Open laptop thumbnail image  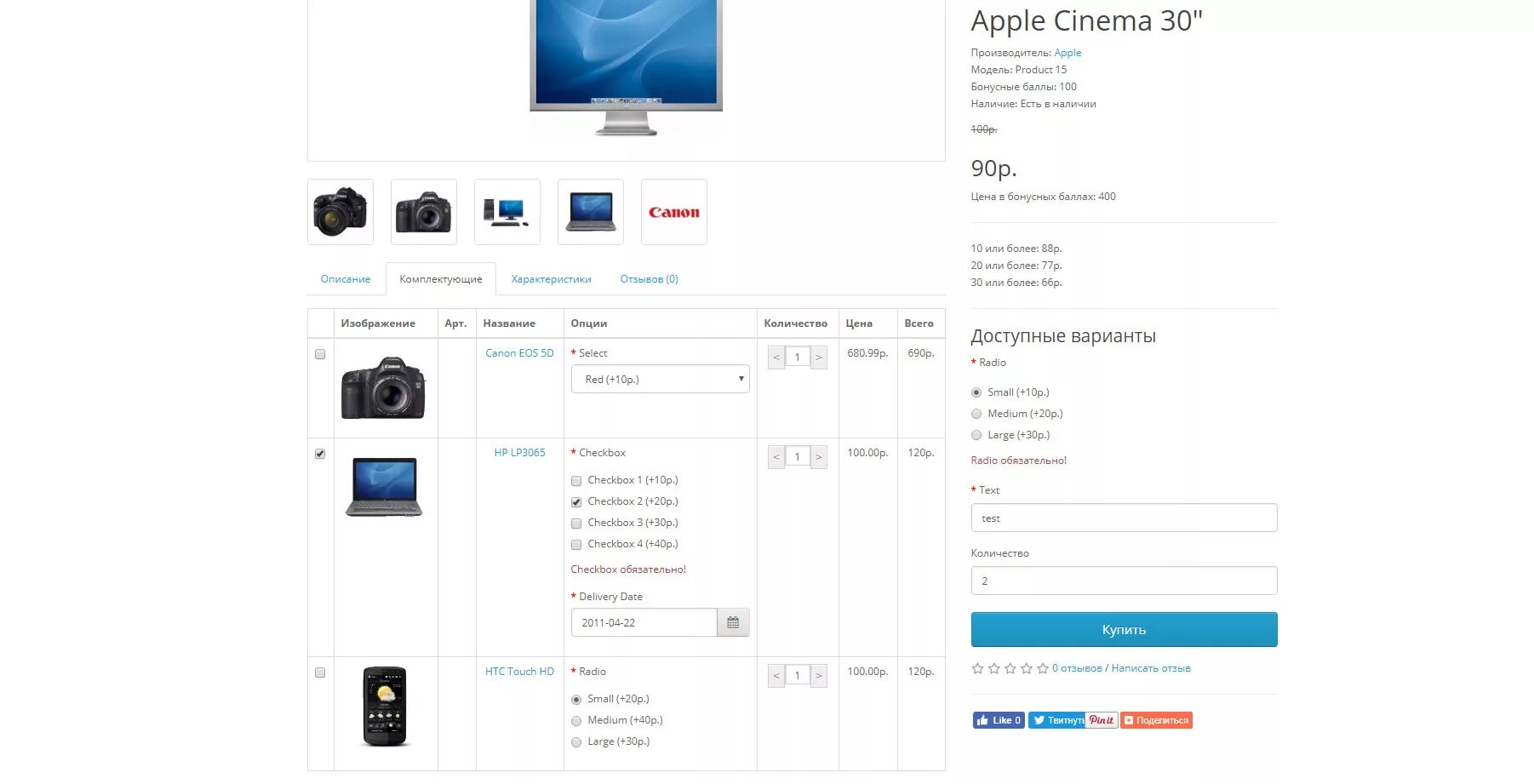(591, 212)
